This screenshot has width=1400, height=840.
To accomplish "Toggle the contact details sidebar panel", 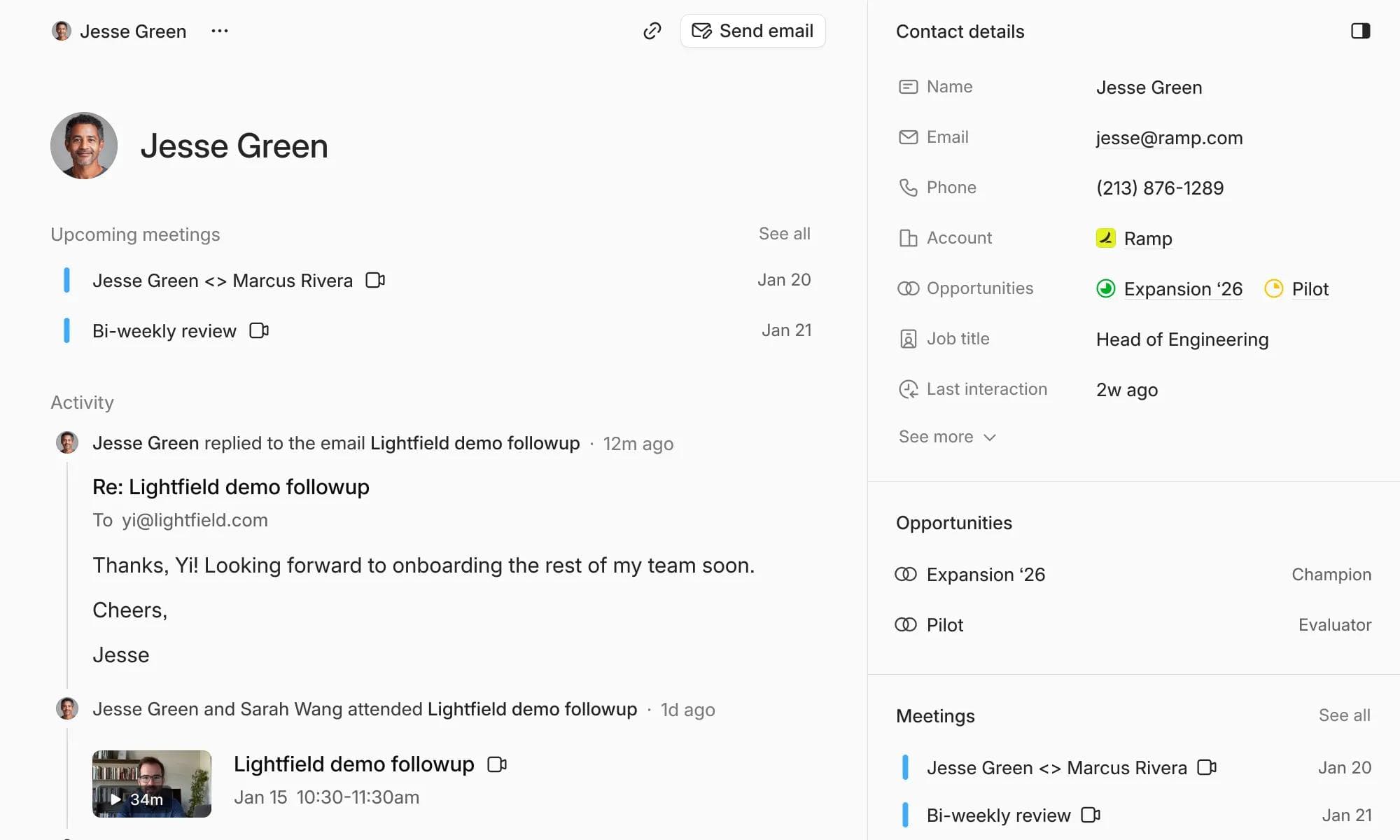I will point(1360,31).
